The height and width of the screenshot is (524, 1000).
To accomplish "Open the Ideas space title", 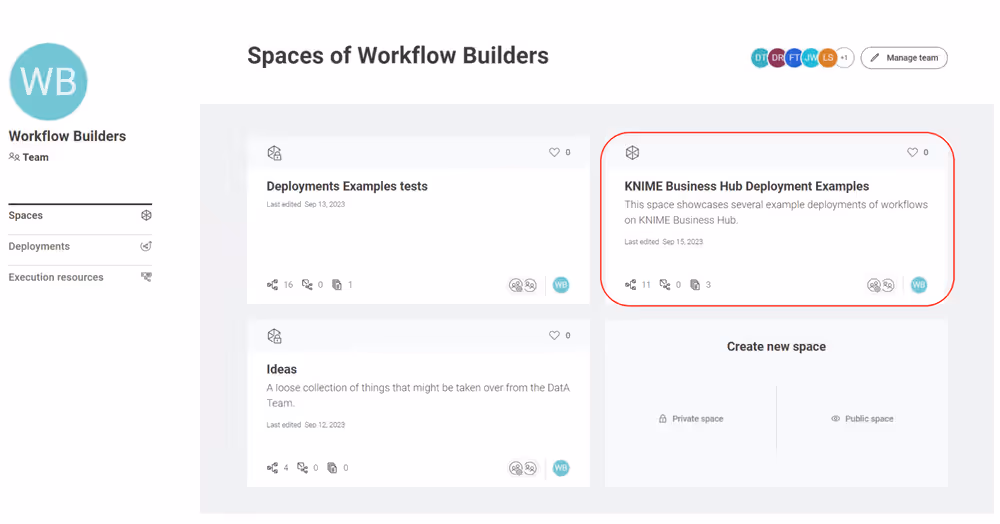I will pos(281,369).
